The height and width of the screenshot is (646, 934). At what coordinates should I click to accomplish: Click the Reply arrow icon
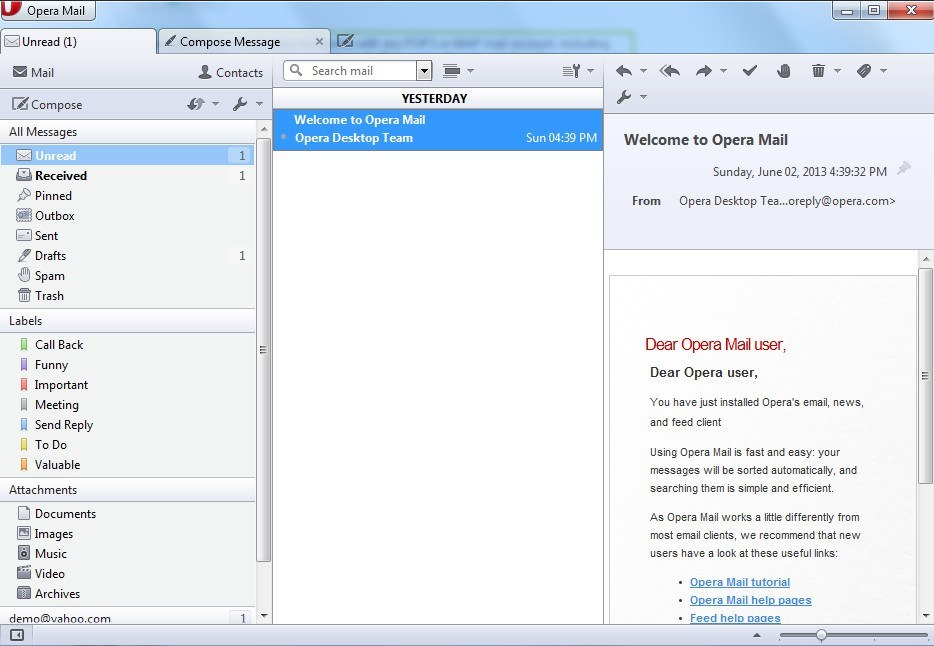pos(624,71)
